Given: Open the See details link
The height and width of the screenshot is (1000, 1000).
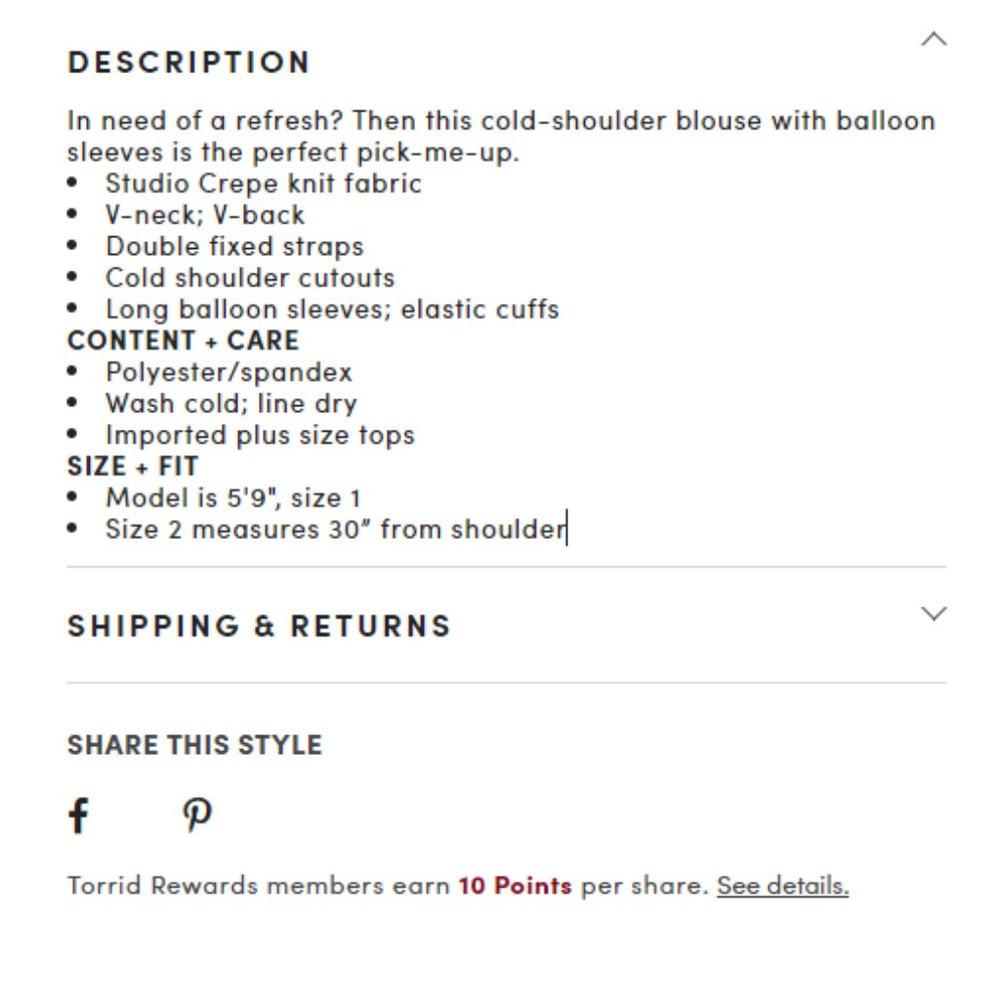Looking at the screenshot, I should pyautogui.click(x=782, y=886).
